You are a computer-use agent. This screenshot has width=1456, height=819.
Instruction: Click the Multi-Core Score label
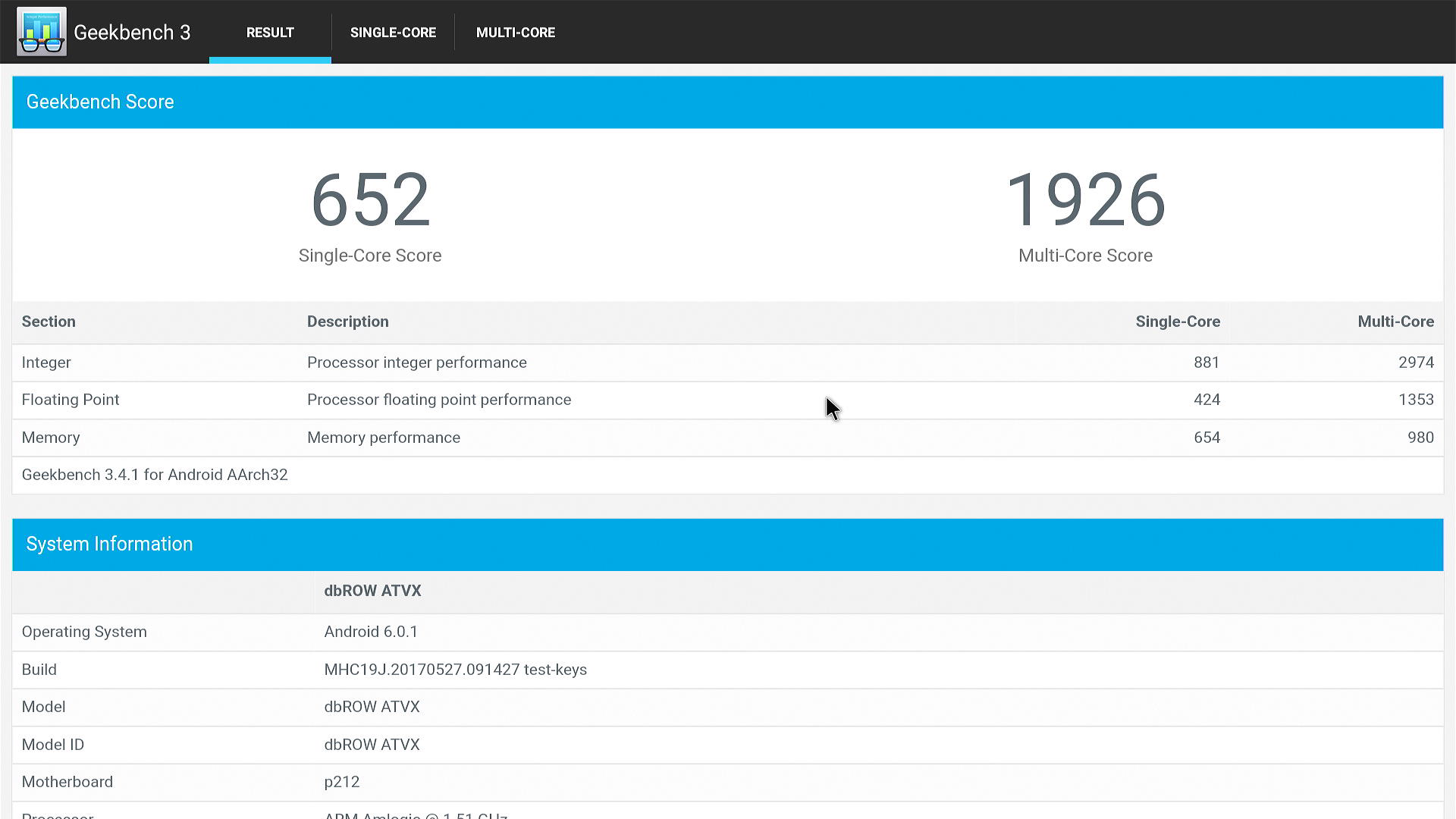1085,256
